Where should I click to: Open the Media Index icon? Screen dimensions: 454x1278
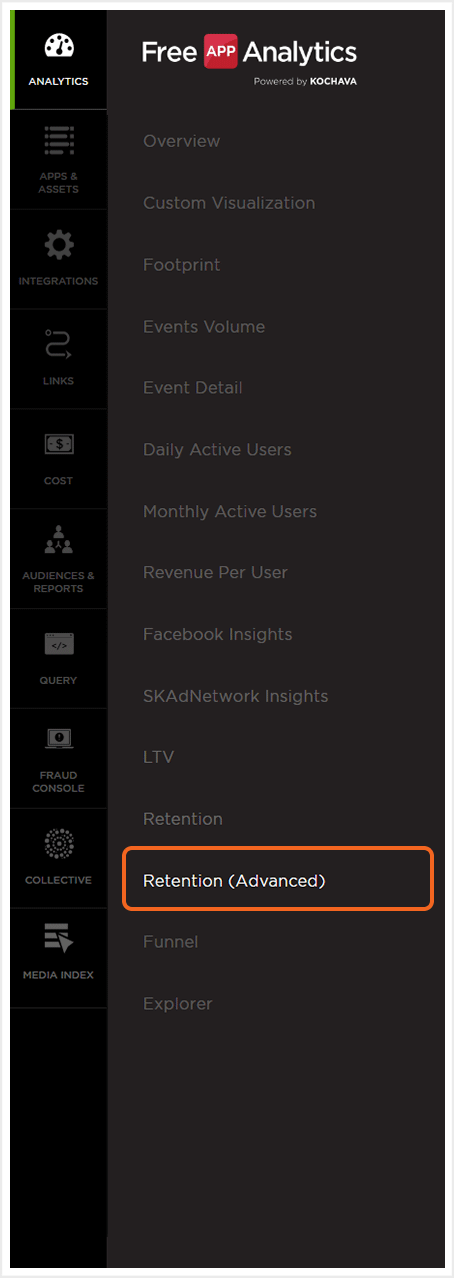tap(59, 940)
